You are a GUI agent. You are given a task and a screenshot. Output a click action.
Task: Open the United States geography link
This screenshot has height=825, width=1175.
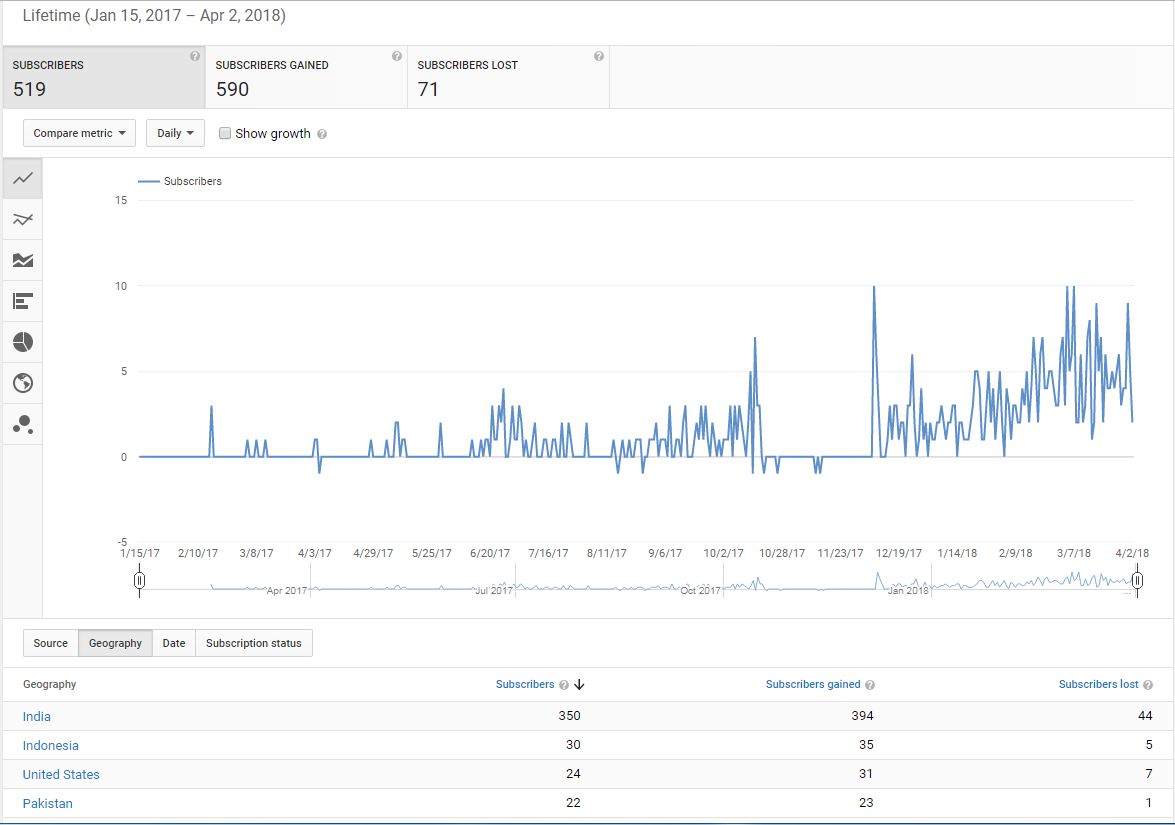point(61,774)
